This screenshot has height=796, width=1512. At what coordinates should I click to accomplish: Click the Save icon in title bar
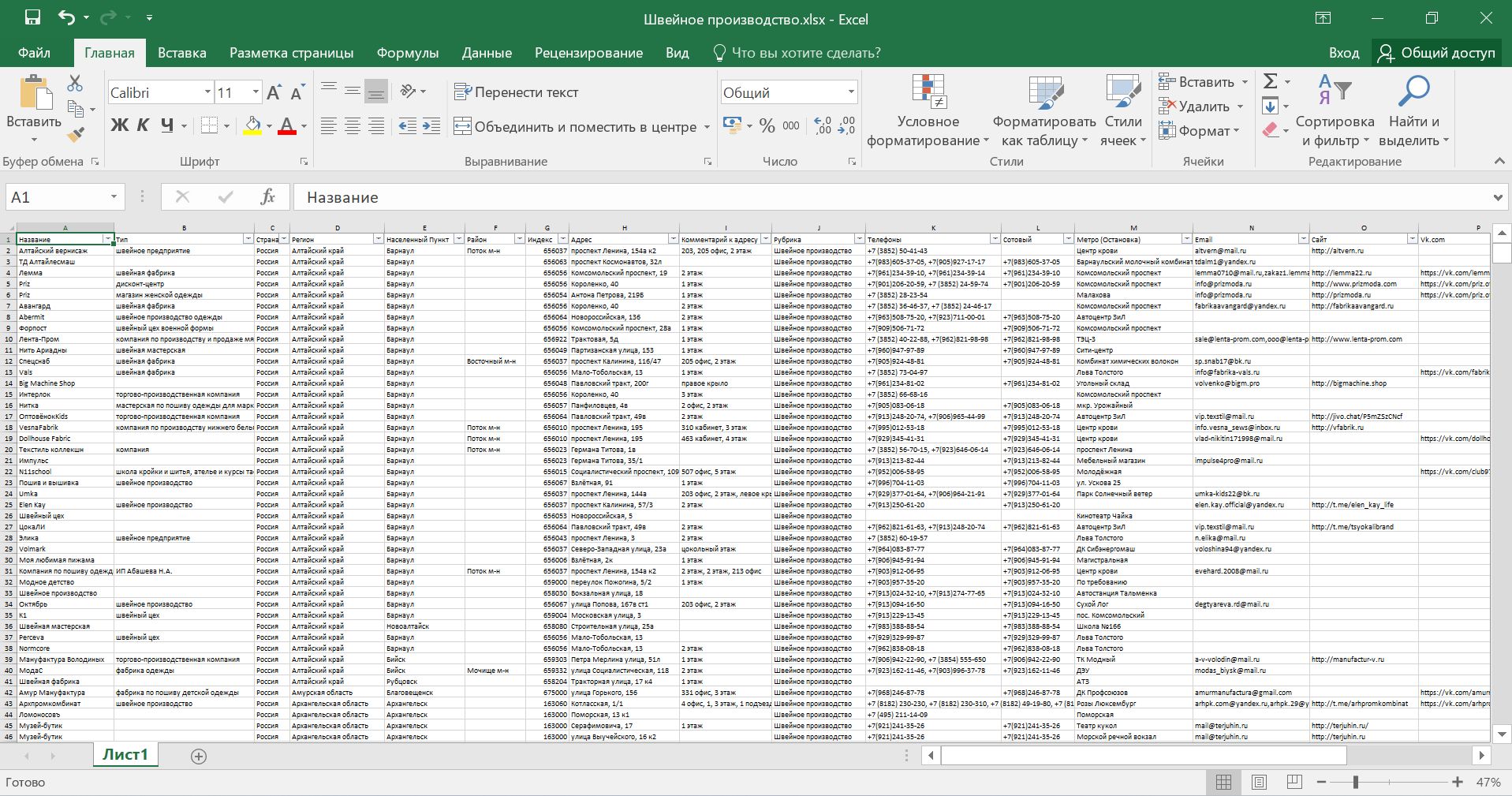point(32,18)
